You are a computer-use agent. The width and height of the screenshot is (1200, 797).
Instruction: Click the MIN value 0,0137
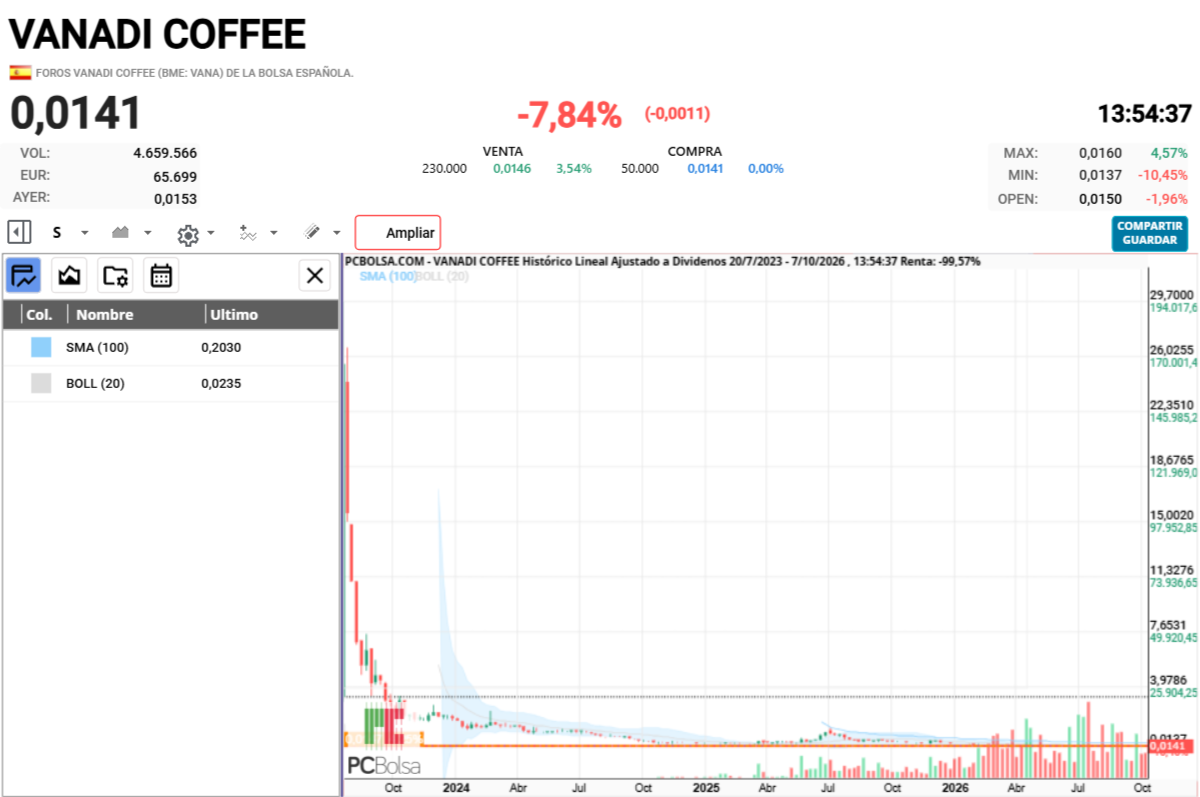pos(1100,176)
